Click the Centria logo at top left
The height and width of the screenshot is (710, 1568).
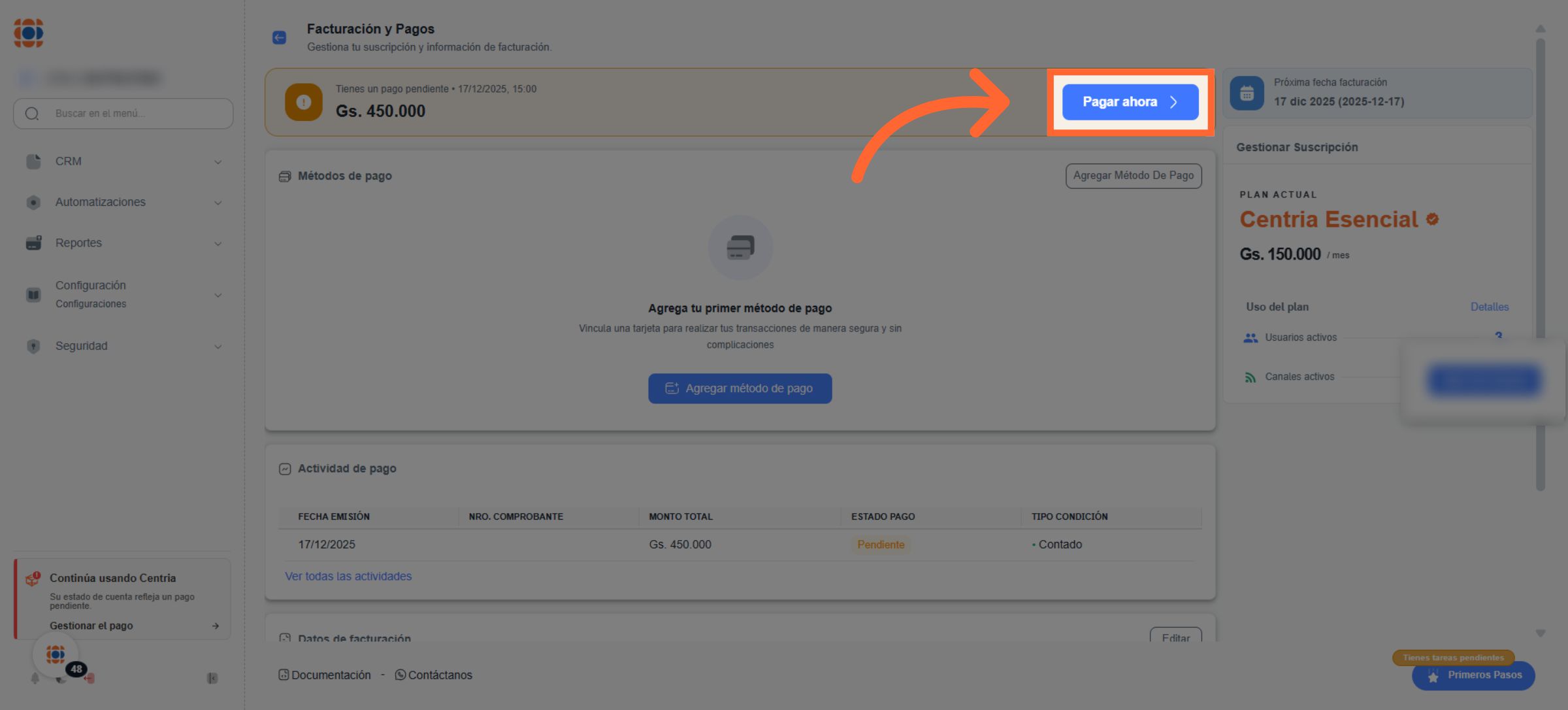pyautogui.click(x=29, y=33)
